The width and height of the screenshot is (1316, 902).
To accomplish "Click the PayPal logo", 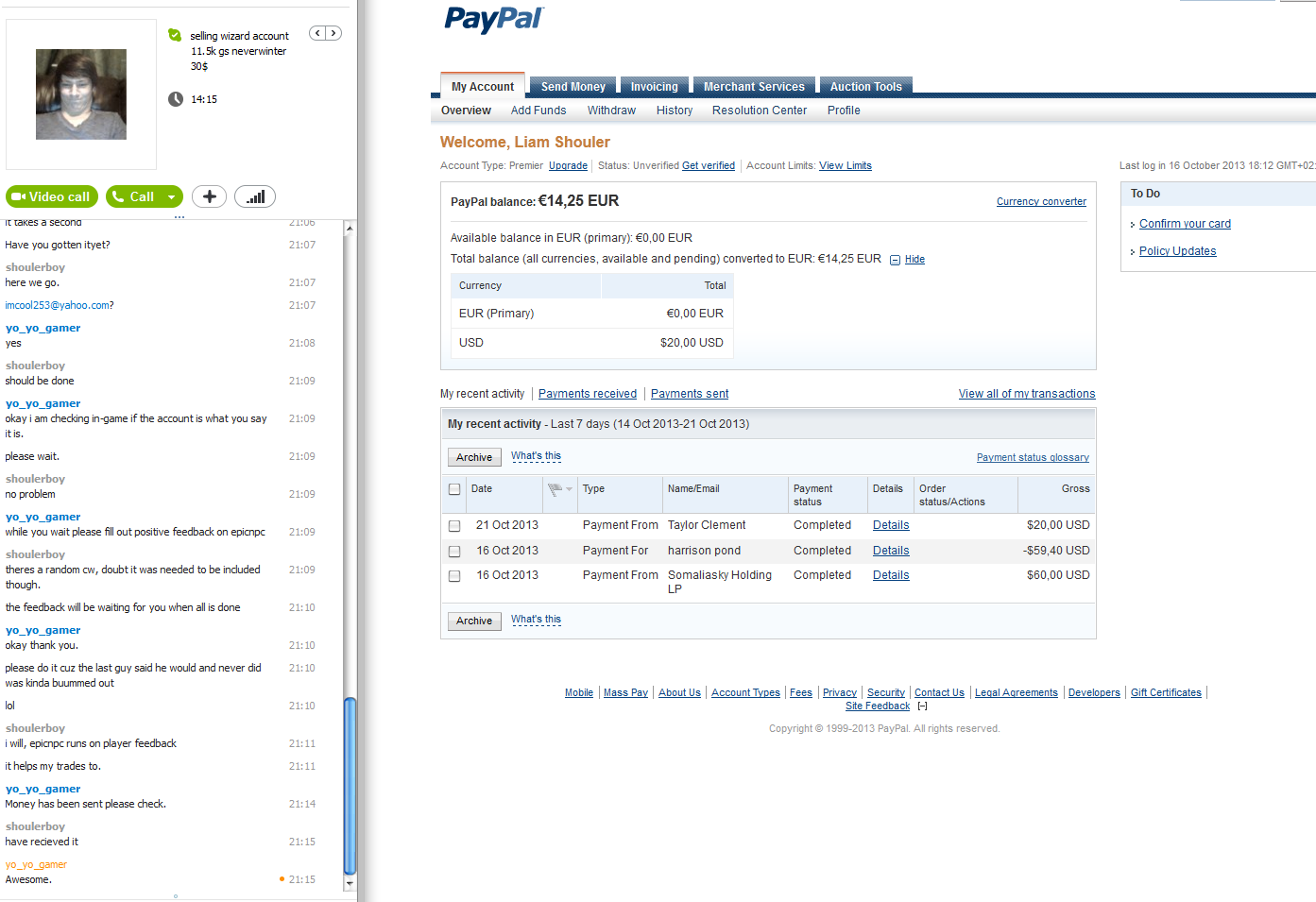I will pos(493,19).
